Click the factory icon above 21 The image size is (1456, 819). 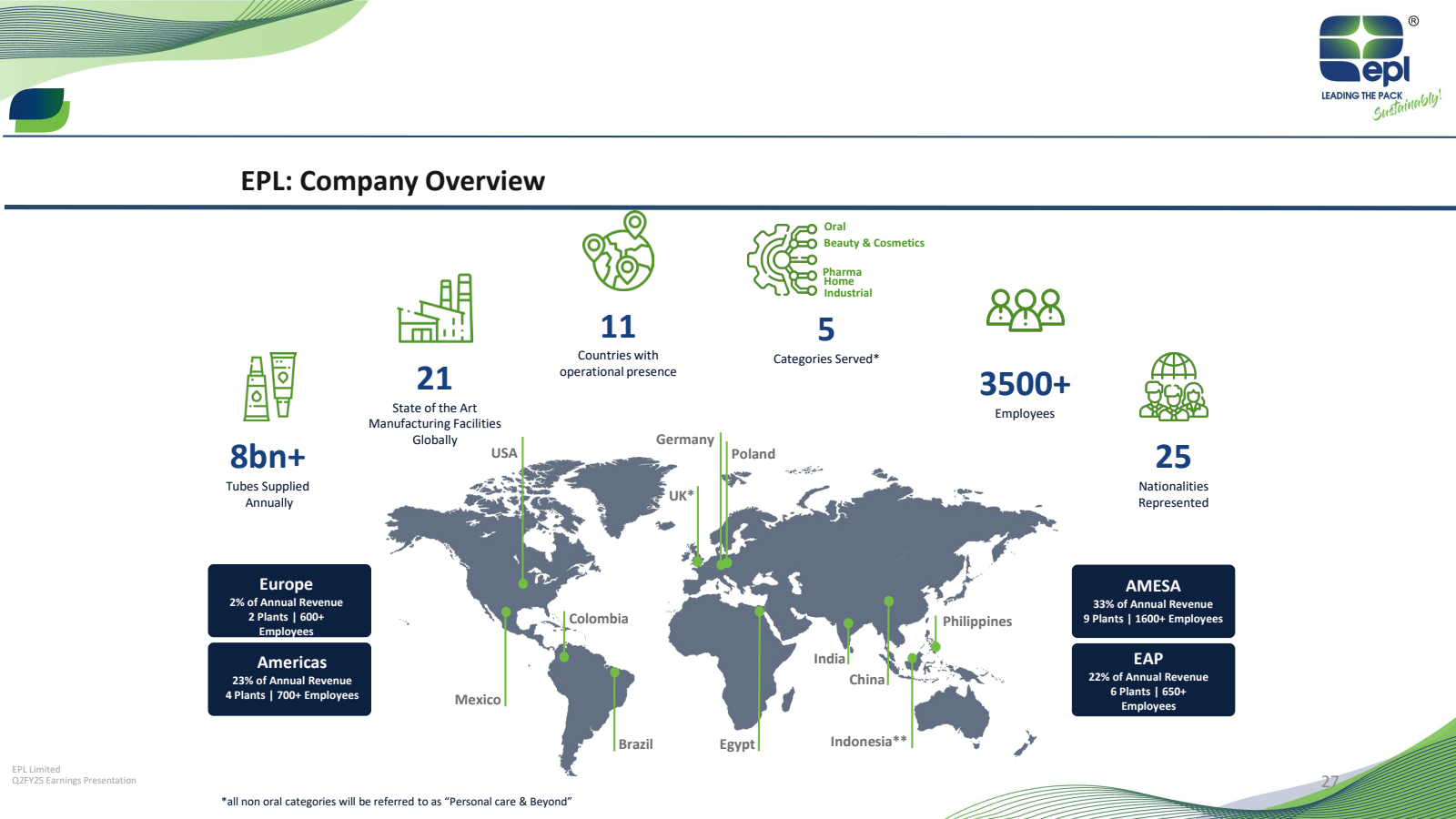(x=436, y=308)
